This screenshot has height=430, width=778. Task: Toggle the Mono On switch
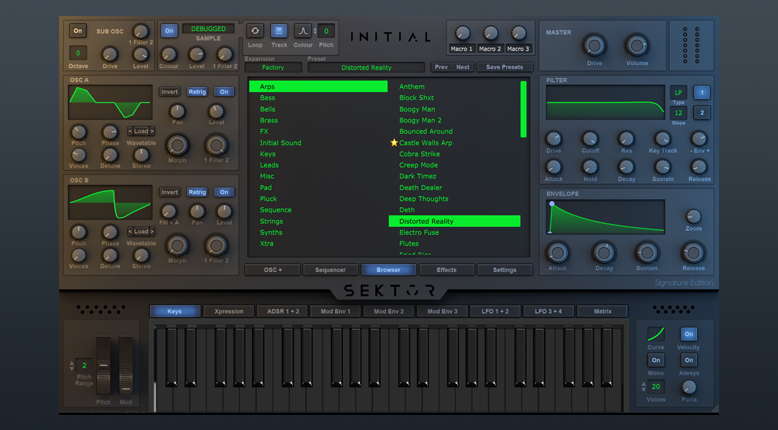coord(655,360)
